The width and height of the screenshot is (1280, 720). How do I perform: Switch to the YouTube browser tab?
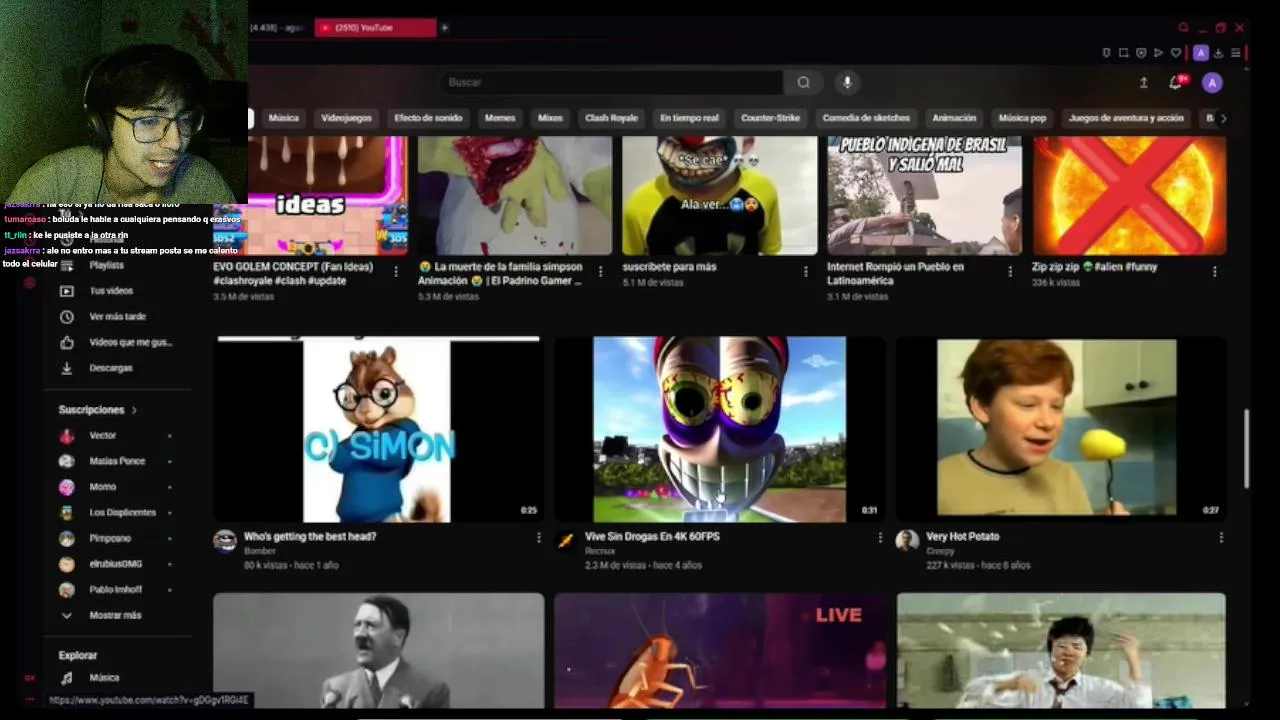pos(375,28)
